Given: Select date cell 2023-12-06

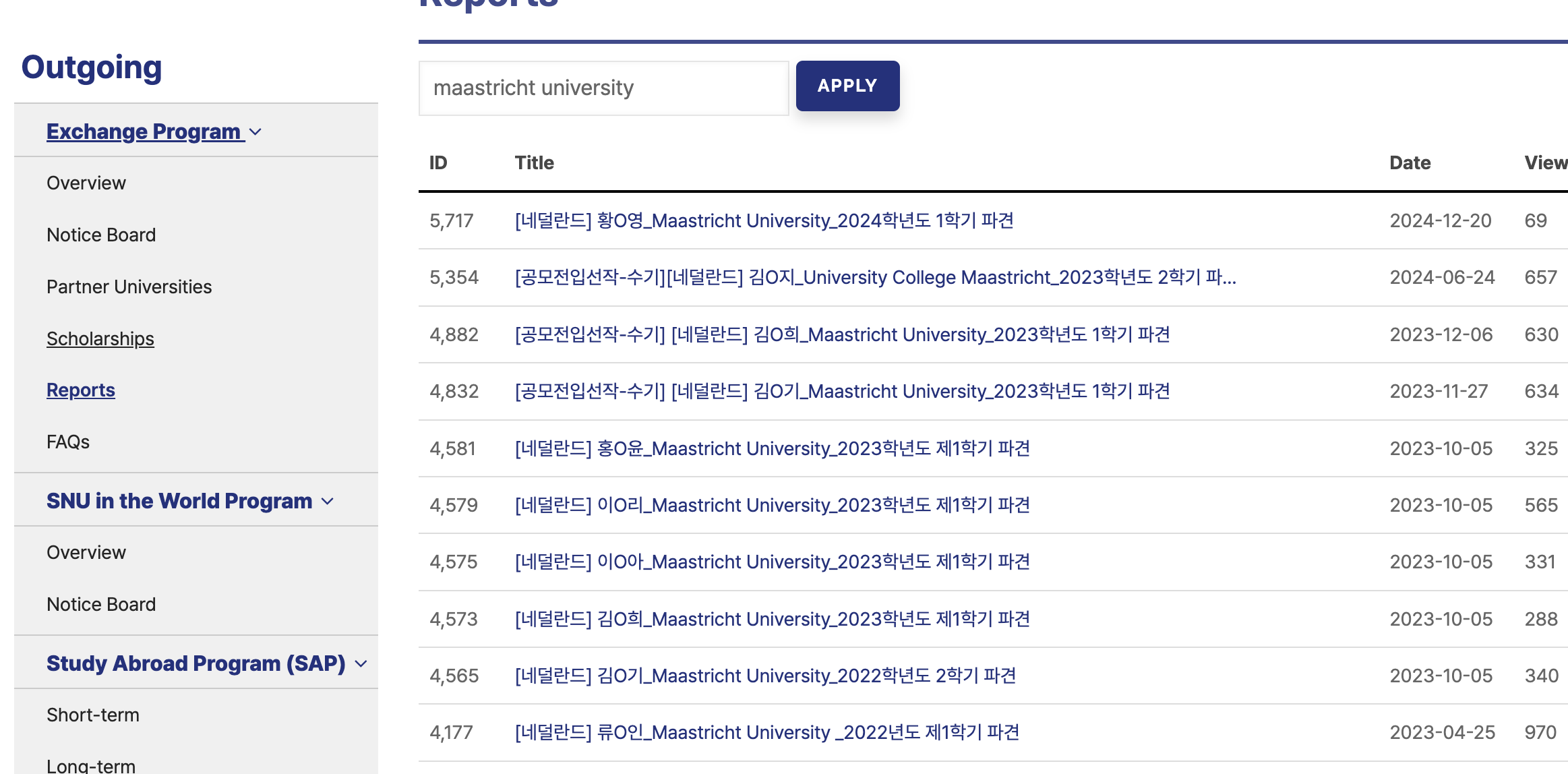Looking at the screenshot, I should [x=1441, y=335].
